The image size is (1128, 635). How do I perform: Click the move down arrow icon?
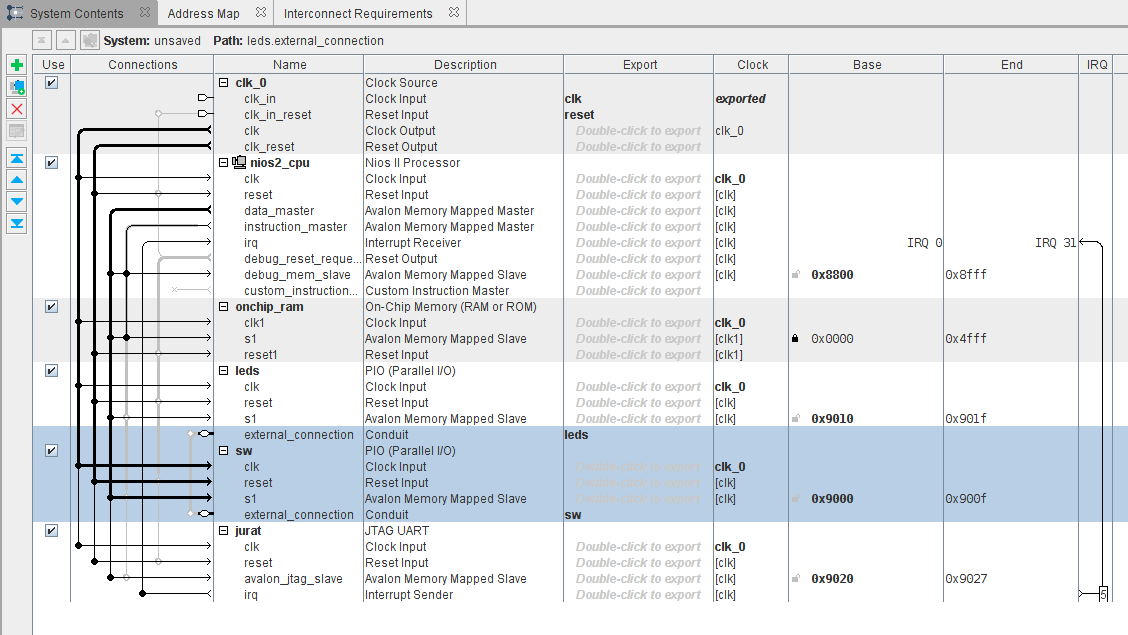coord(17,201)
